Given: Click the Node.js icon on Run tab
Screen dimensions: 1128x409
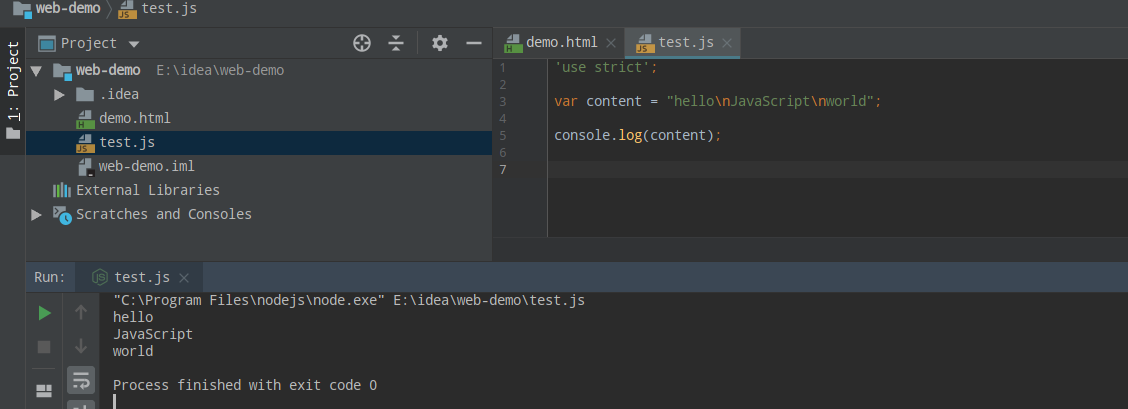Looking at the screenshot, I should tap(101, 277).
